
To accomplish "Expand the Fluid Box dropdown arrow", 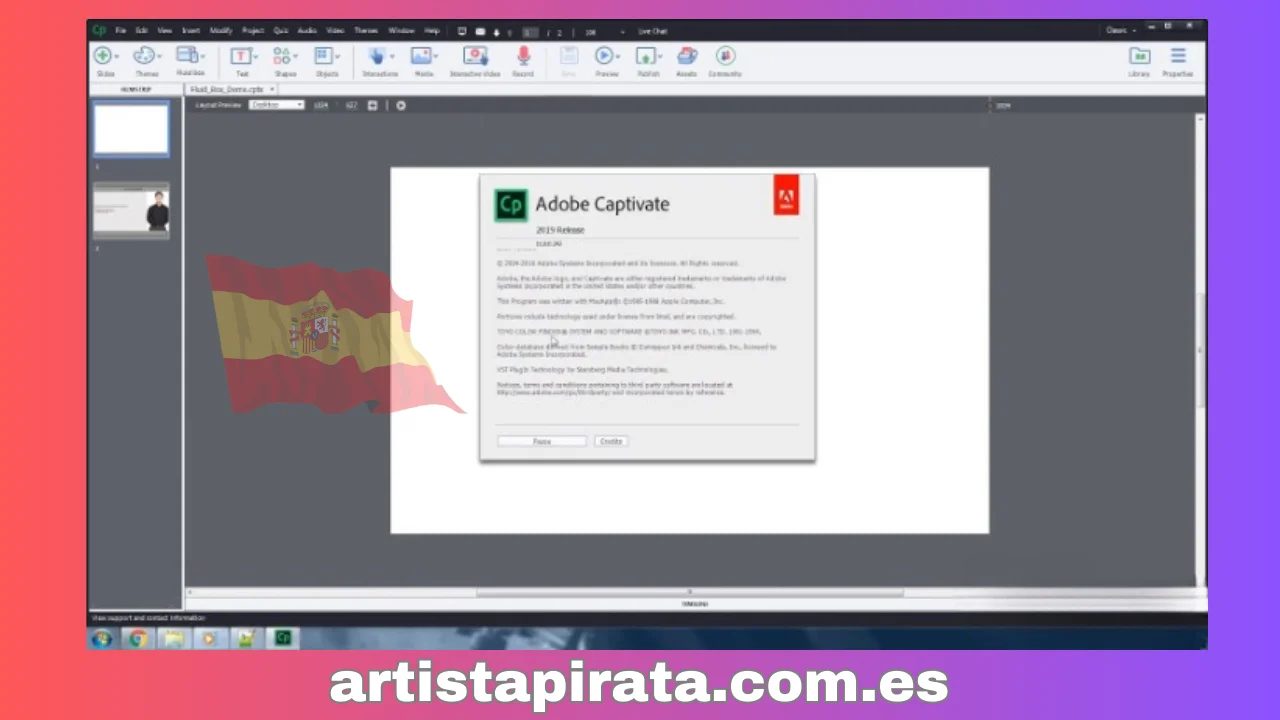I will (x=203, y=57).
